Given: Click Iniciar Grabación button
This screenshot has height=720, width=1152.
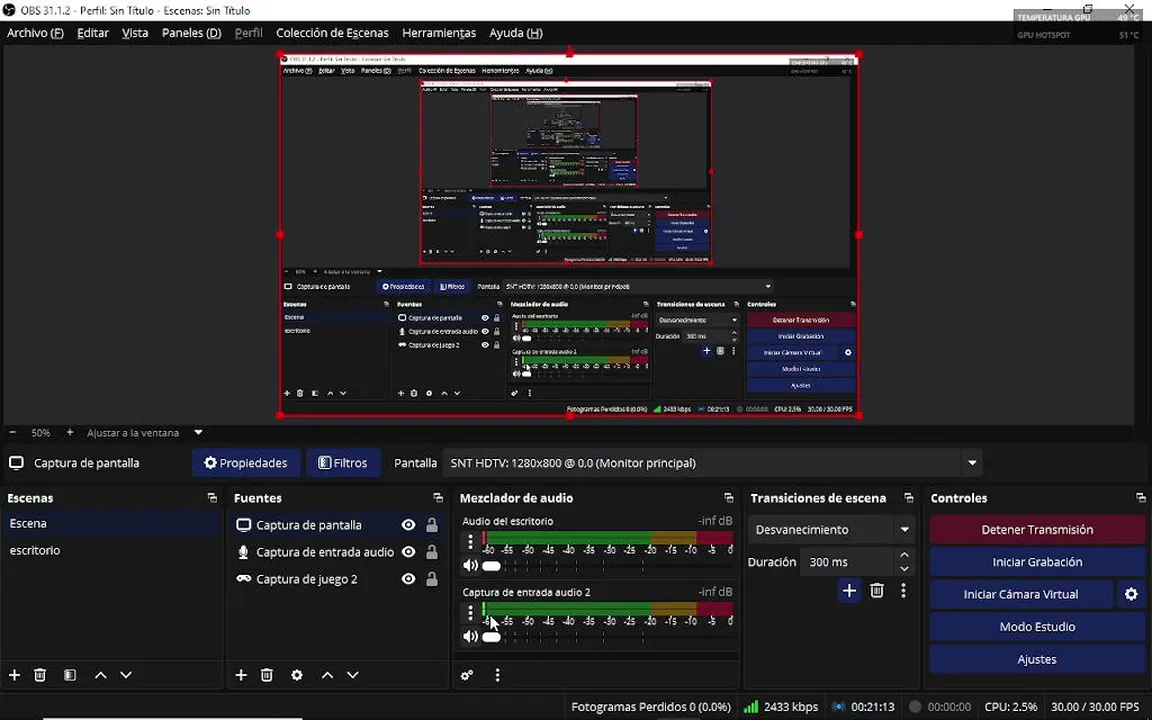Looking at the screenshot, I should click(x=1037, y=561).
